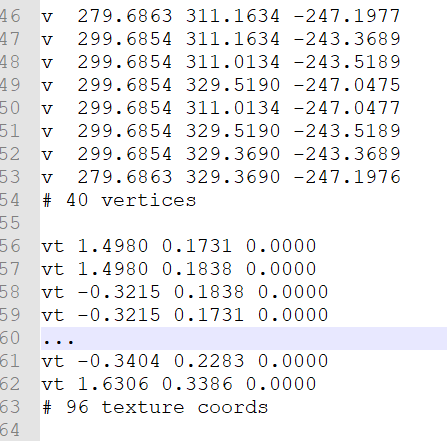Place cursor on empty line 55

(x=244, y=223)
